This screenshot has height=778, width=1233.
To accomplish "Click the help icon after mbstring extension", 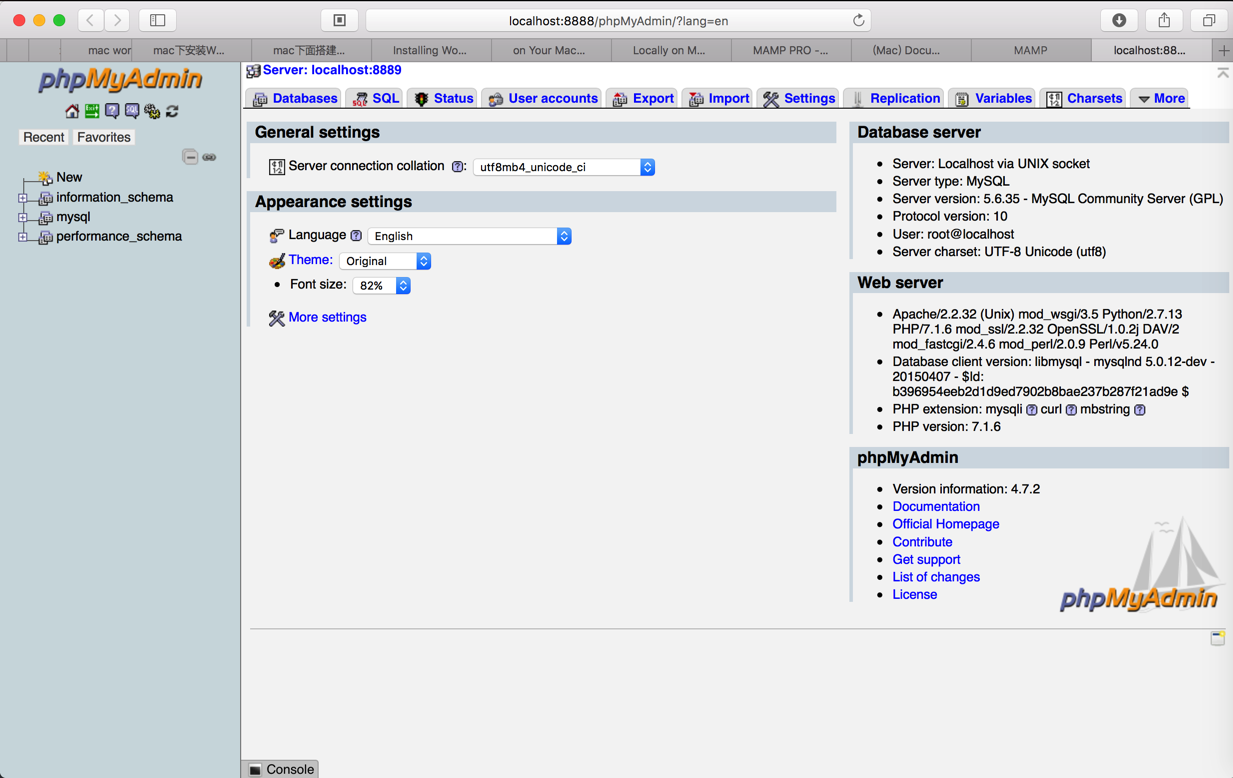I will pos(1139,410).
